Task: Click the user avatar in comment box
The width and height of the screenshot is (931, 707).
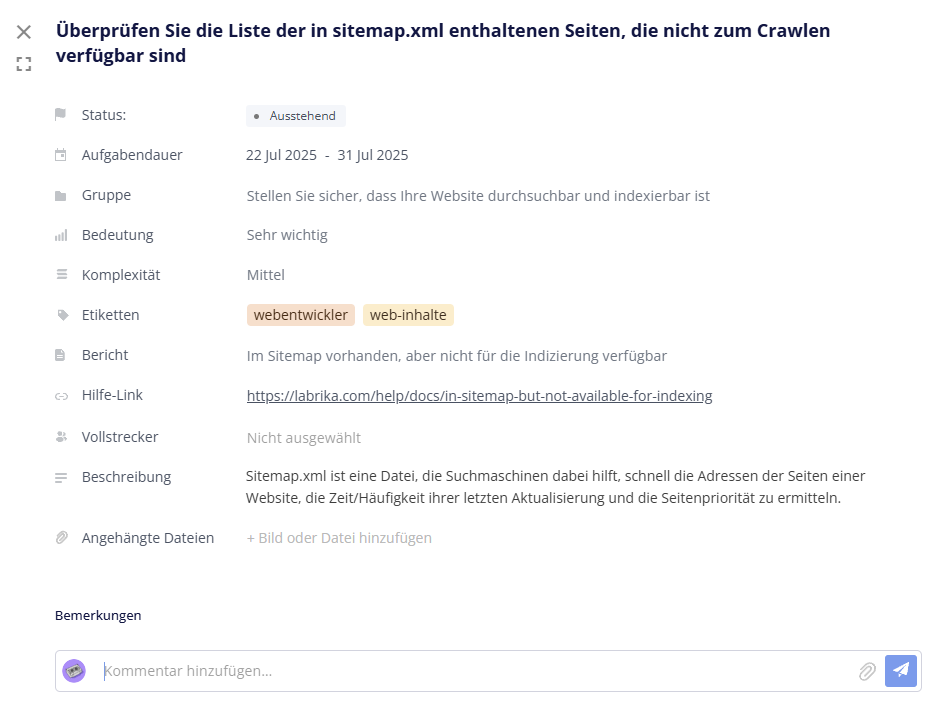Action: (x=74, y=671)
